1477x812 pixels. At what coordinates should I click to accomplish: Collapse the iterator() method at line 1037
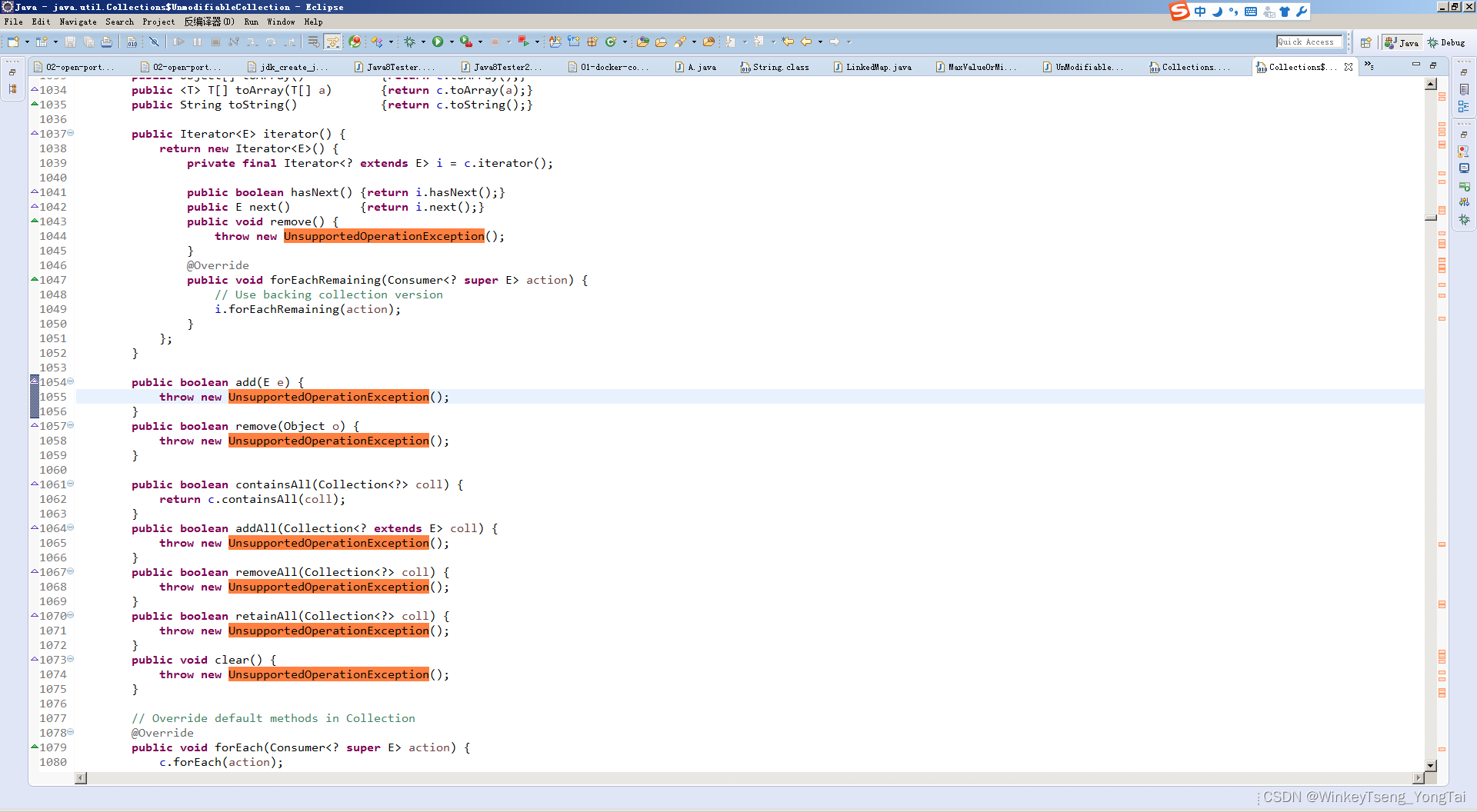point(71,133)
